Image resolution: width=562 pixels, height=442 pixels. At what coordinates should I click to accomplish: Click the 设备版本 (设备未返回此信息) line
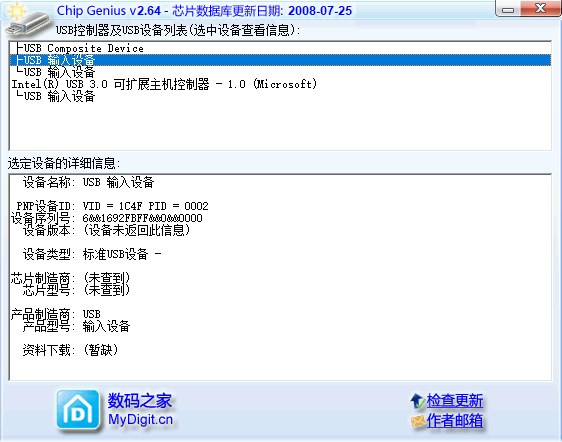pos(106,230)
